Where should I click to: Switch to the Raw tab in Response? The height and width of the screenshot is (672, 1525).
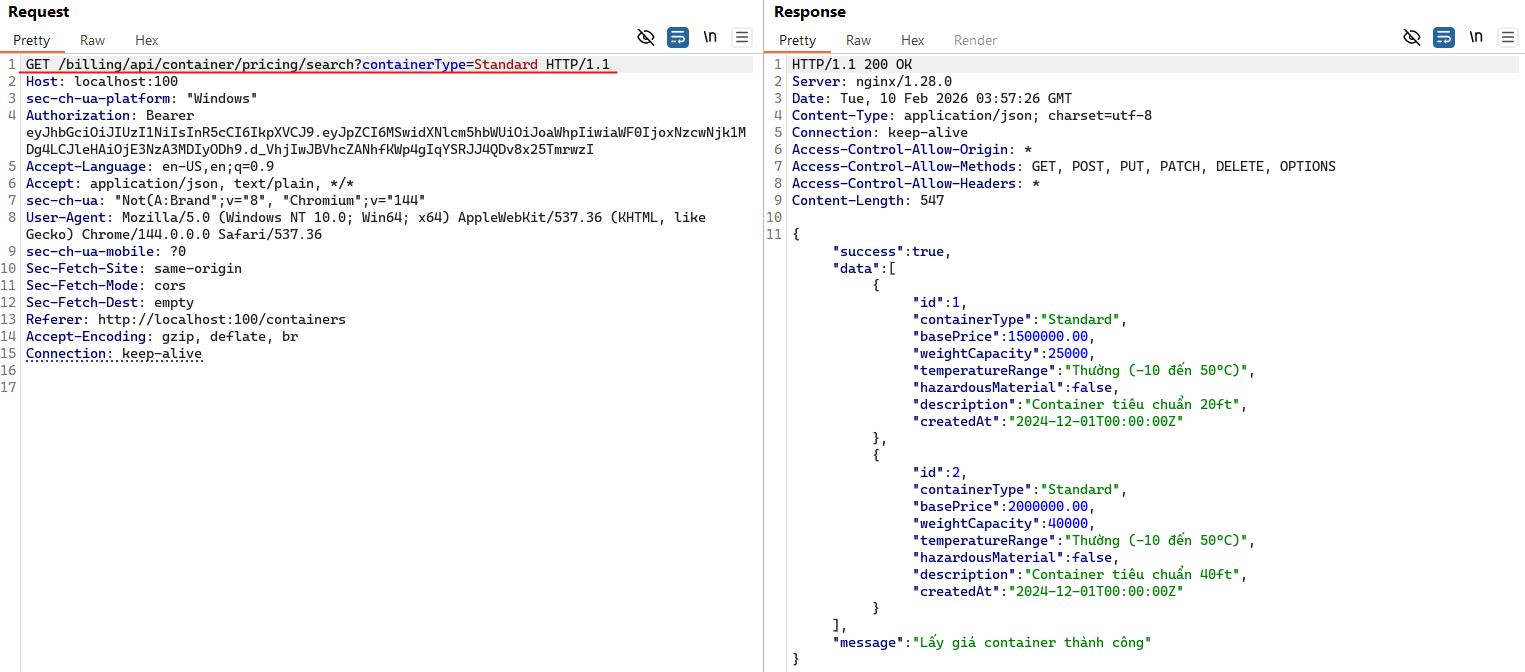pos(858,40)
